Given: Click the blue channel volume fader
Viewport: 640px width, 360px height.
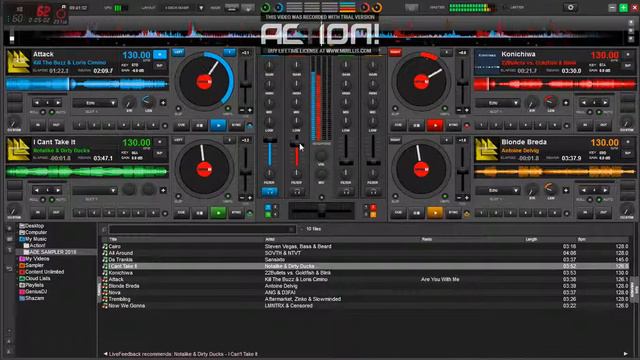Looking at the screenshot, I should (x=269, y=141).
